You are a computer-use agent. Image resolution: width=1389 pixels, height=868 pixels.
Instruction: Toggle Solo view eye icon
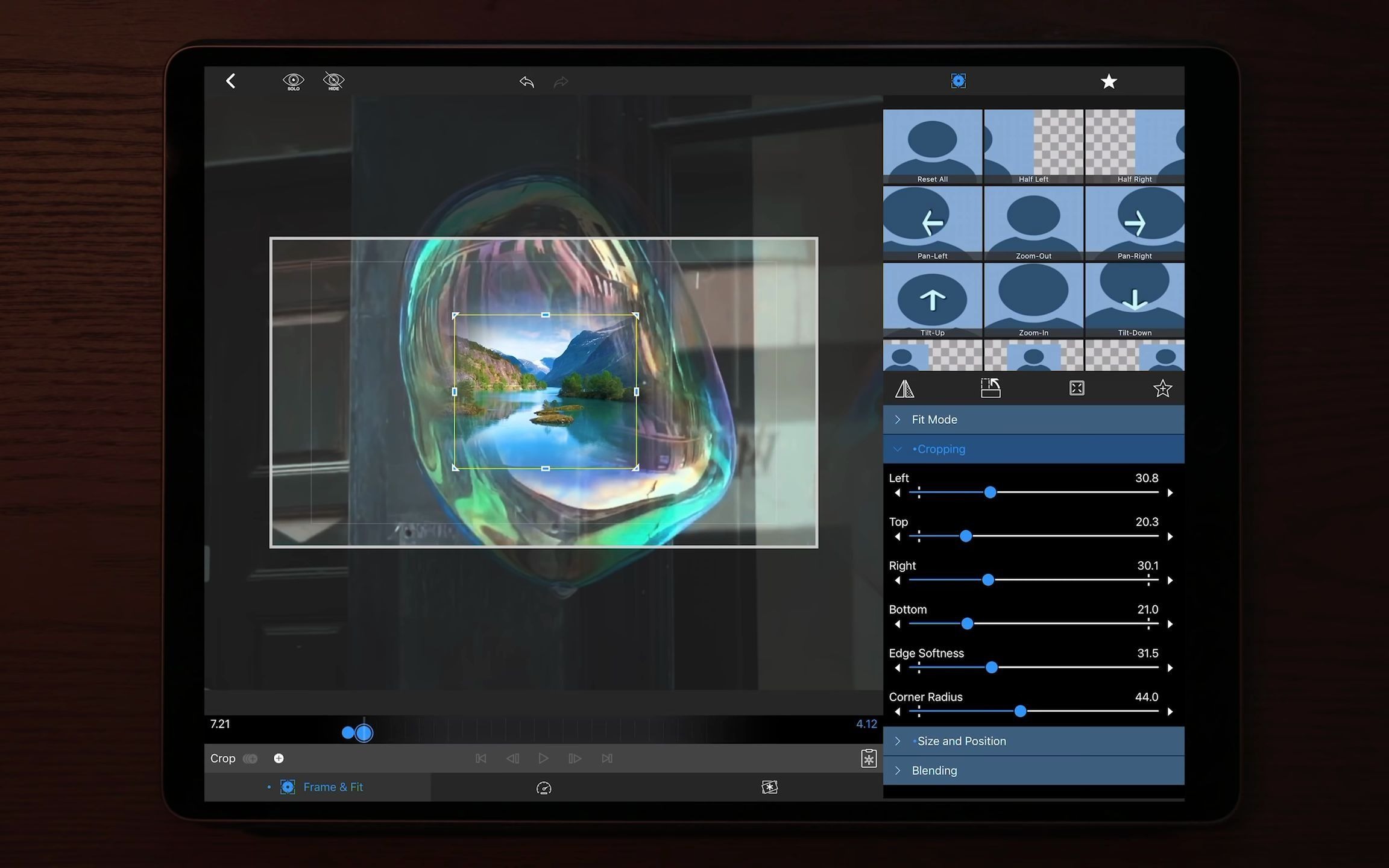(x=292, y=81)
